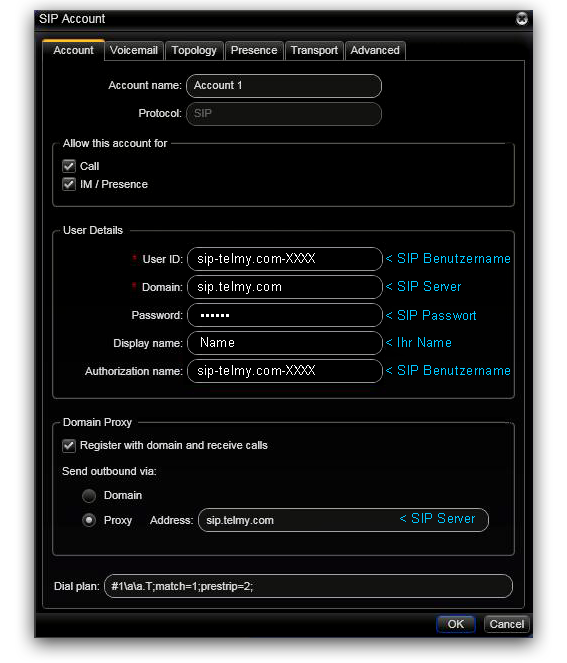Click the Dial plan input field
The image size is (567, 663).
[x=308, y=586]
